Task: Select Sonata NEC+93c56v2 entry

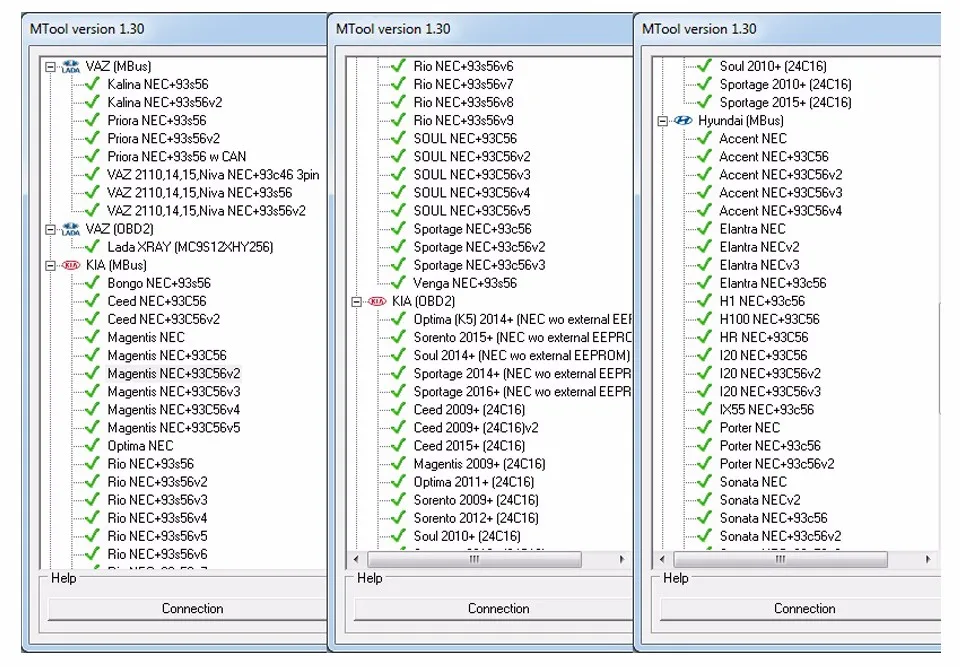Action: (780, 536)
